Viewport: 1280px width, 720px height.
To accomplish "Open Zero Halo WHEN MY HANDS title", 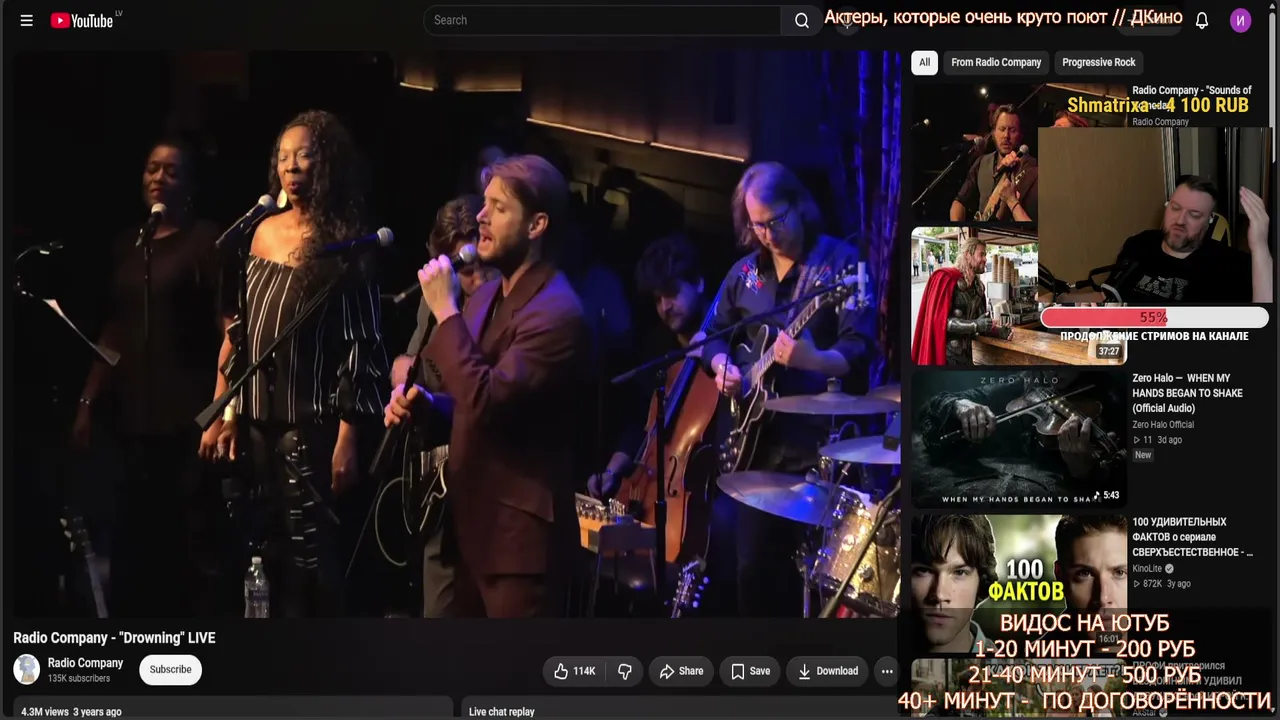I will tap(1188, 393).
